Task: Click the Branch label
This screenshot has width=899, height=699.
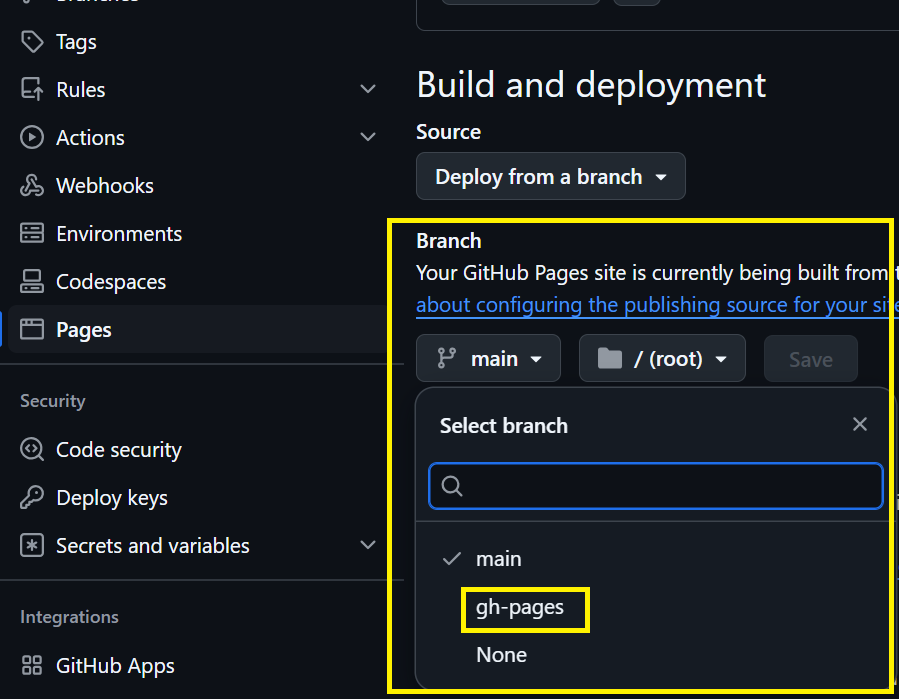Action: [x=448, y=241]
